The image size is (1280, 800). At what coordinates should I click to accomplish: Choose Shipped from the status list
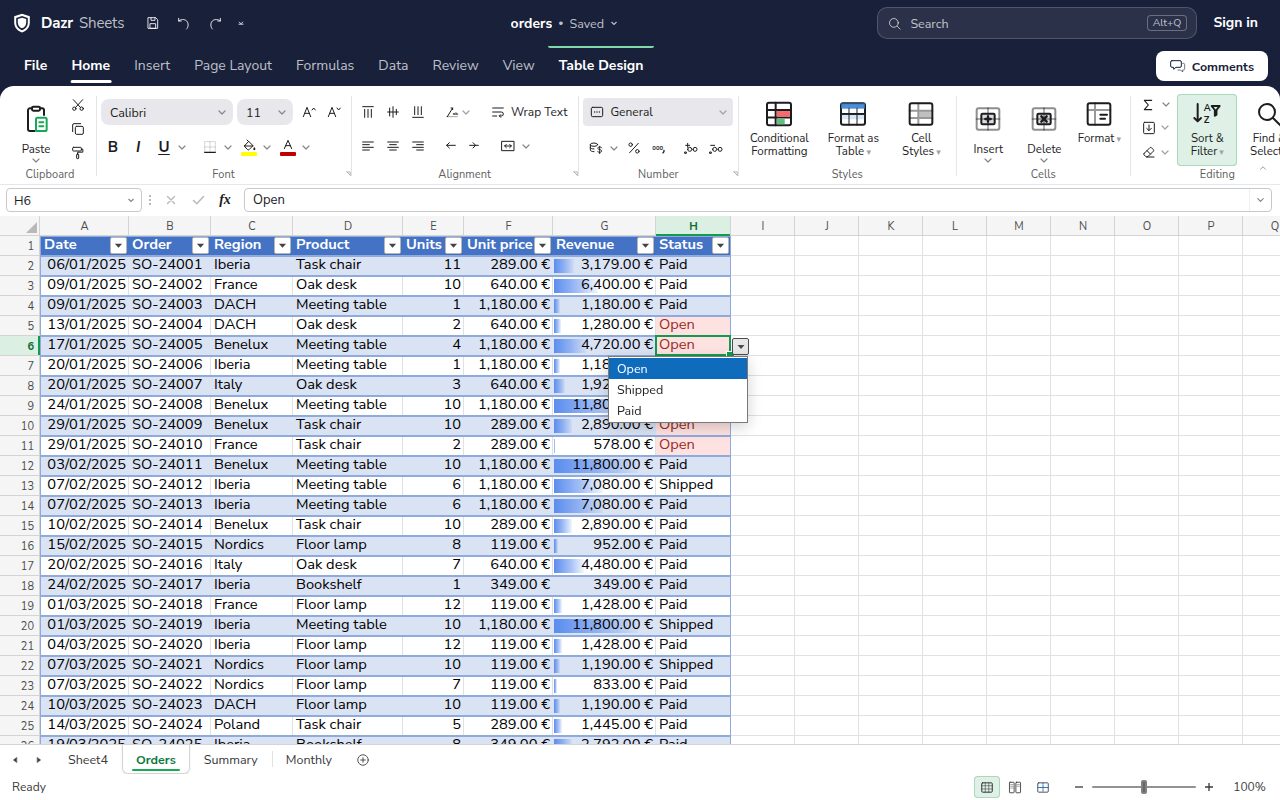tap(678, 390)
